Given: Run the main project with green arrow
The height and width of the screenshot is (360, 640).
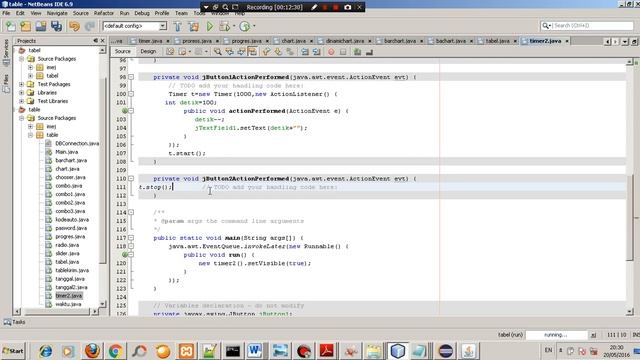Looking at the screenshot, I should (x=210, y=26).
